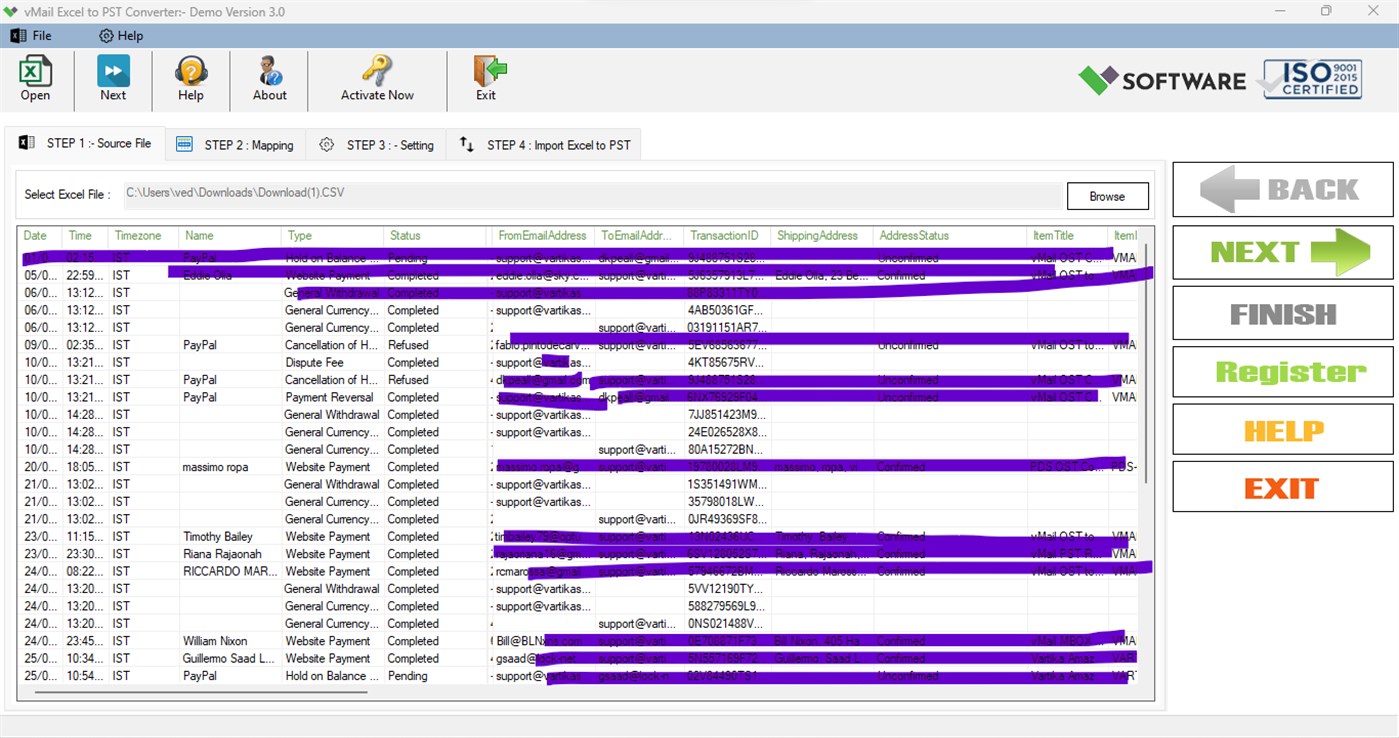Click the import arrows icon on STEP 4 tab
The image size is (1399, 738).
point(466,144)
